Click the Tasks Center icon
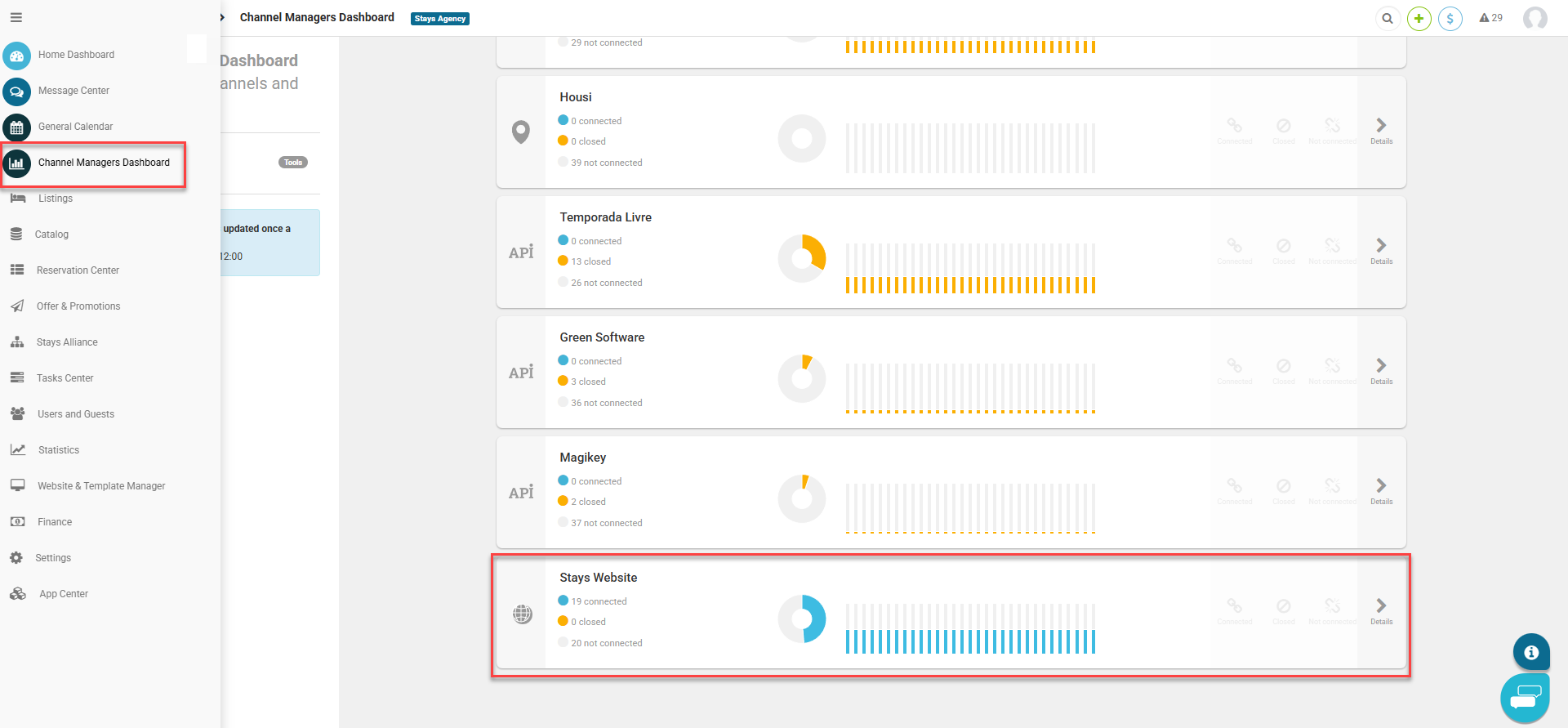The width and height of the screenshot is (1568, 728). coord(17,377)
